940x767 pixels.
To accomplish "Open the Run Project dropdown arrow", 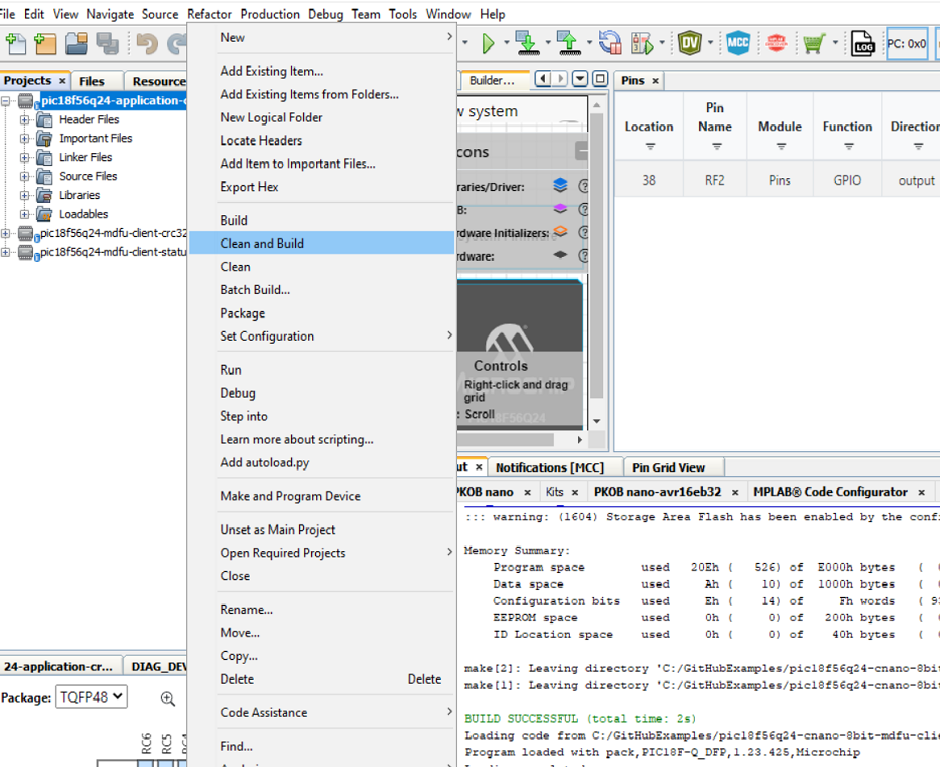I will point(507,43).
